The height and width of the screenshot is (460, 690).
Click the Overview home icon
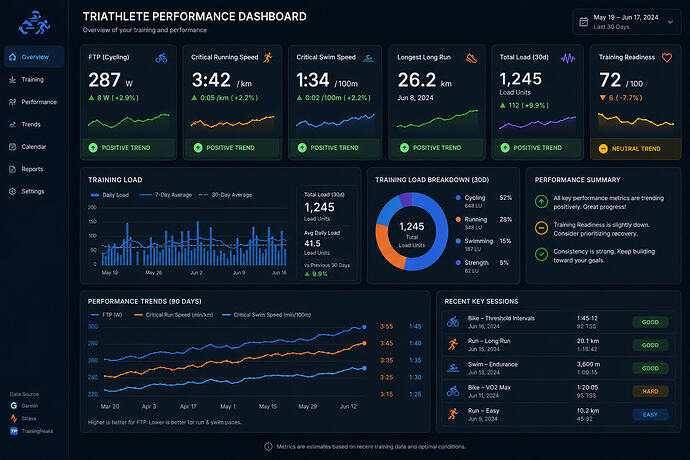(12, 57)
